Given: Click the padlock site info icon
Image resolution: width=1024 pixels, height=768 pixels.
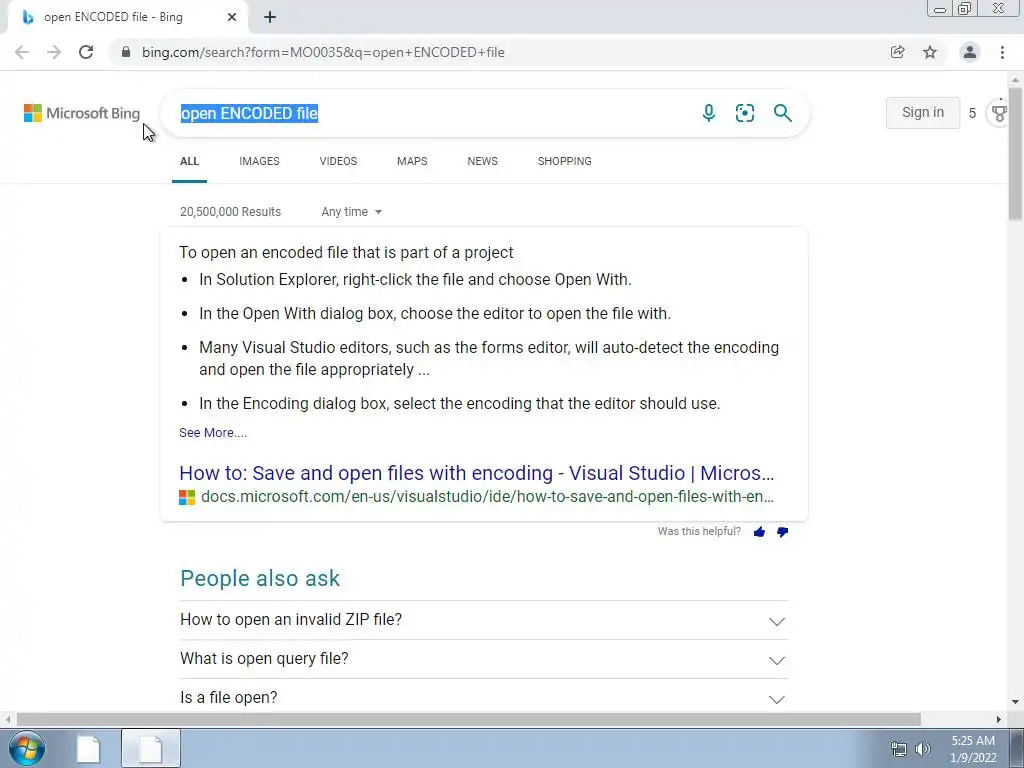Looking at the screenshot, I should (x=126, y=52).
